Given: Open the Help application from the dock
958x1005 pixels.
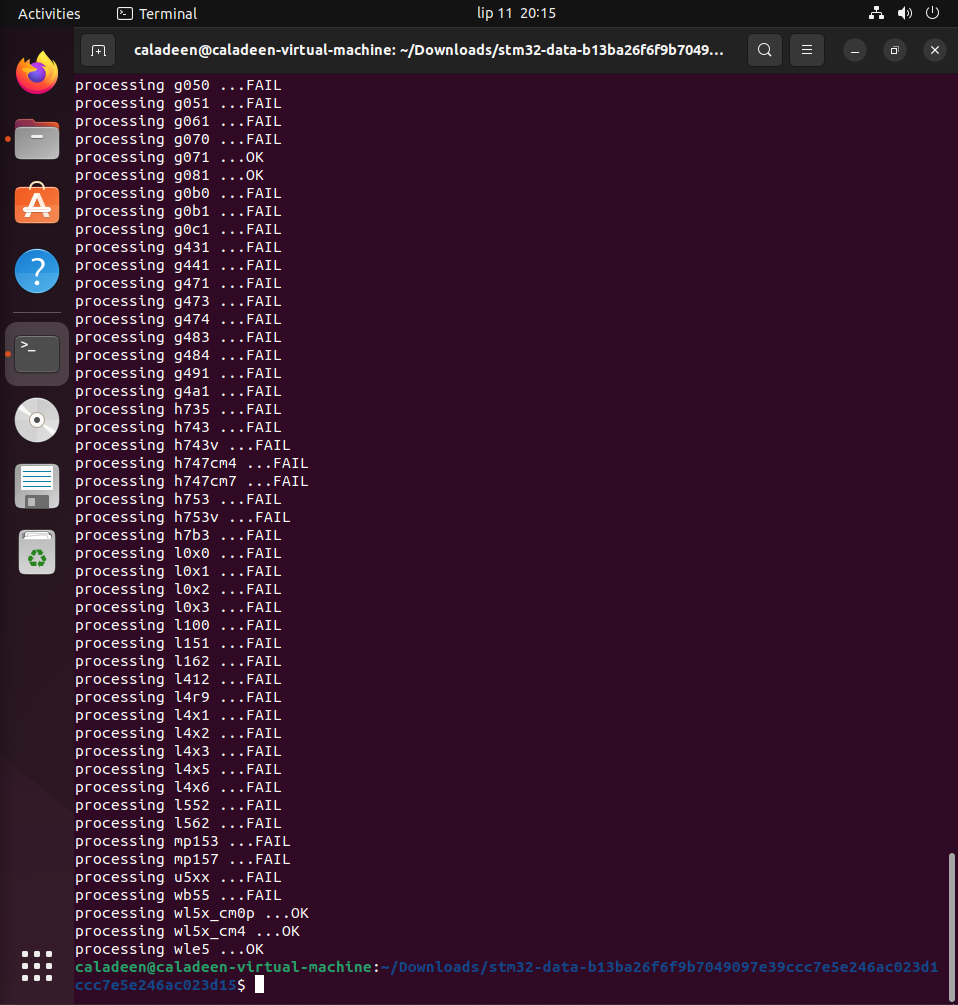Looking at the screenshot, I should (36, 271).
